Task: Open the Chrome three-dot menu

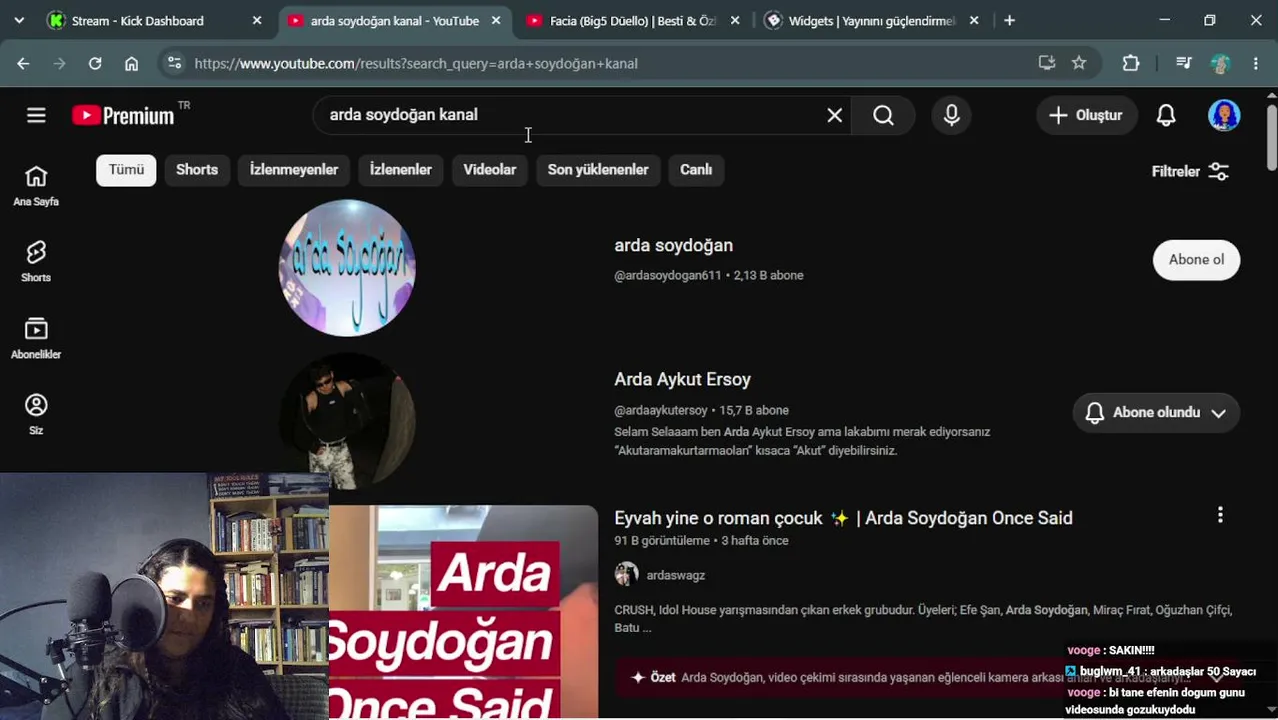Action: click(x=1256, y=63)
